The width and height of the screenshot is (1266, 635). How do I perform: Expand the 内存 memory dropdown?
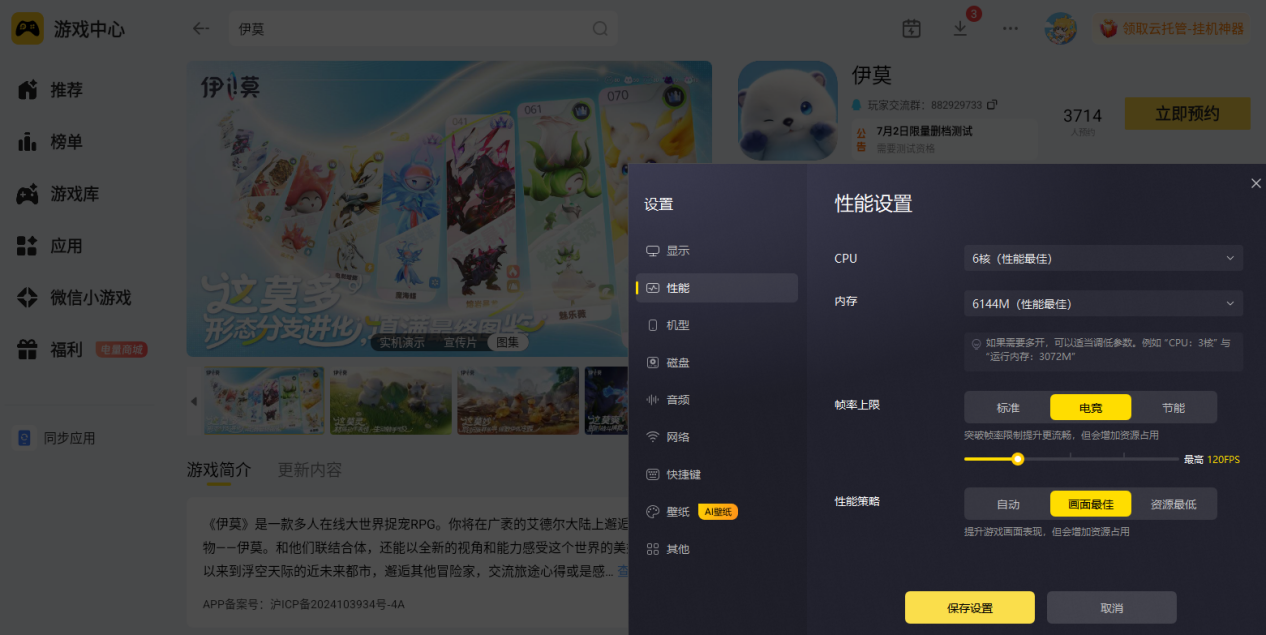(1103, 303)
